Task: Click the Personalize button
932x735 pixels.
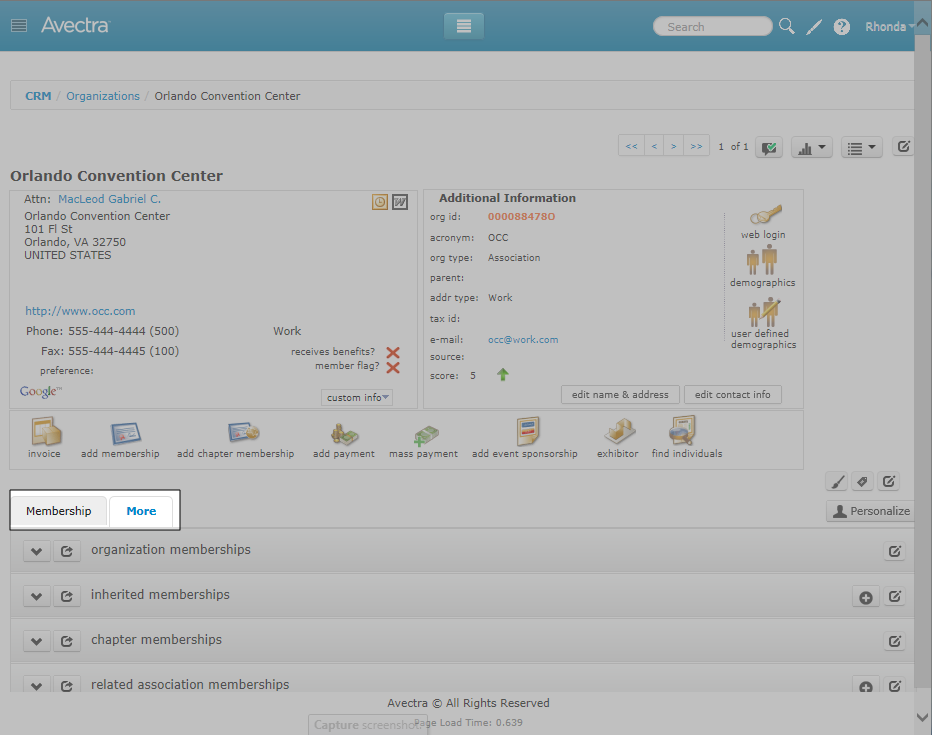Action: click(x=871, y=511)
